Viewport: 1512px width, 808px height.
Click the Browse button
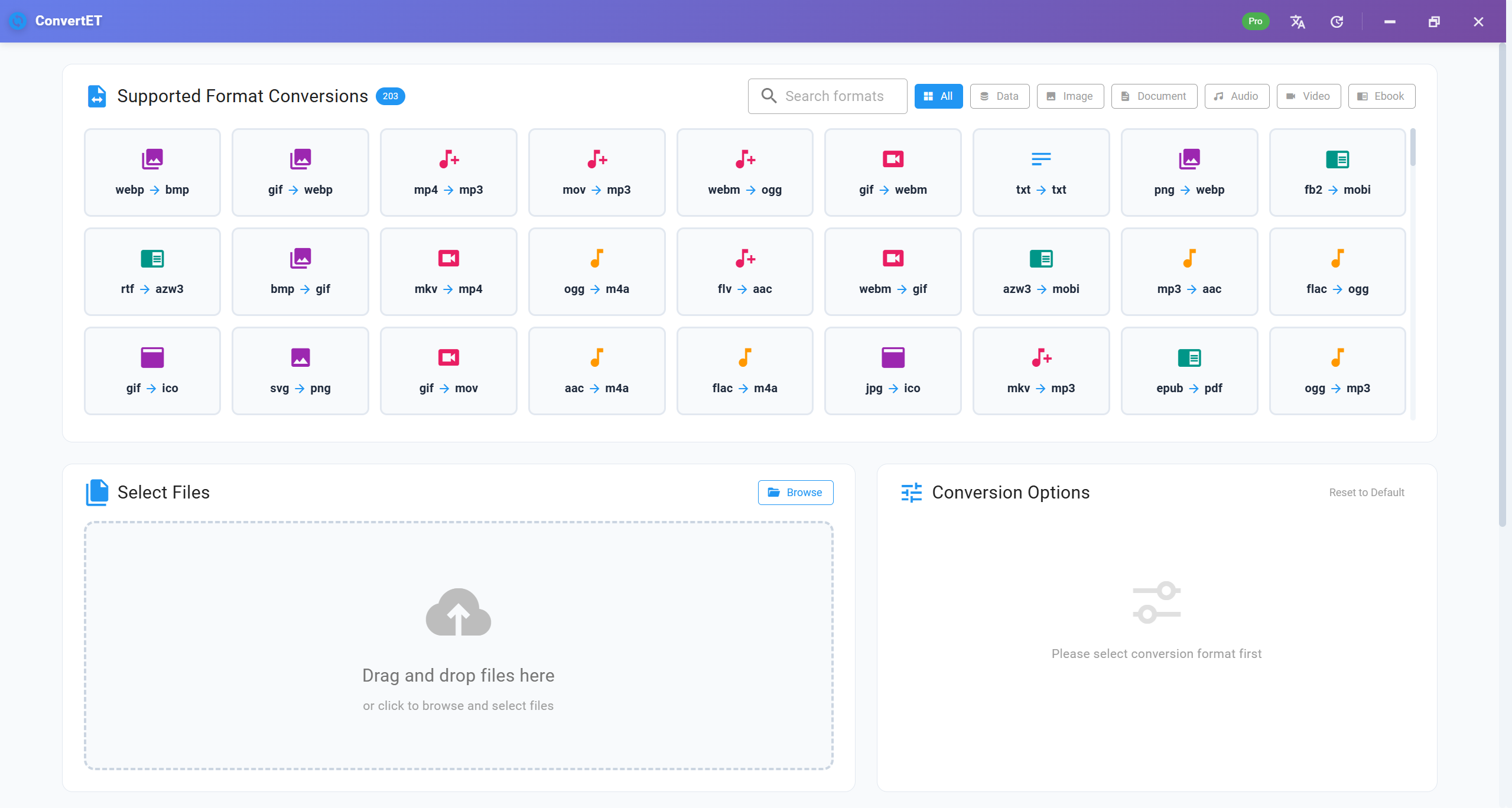(x=795, y=492)
